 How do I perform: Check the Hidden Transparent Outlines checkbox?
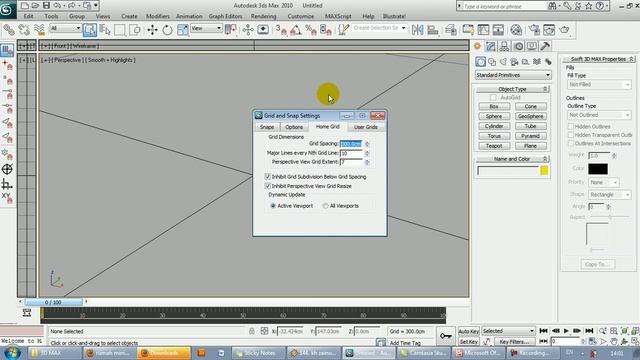click(571, 135)
